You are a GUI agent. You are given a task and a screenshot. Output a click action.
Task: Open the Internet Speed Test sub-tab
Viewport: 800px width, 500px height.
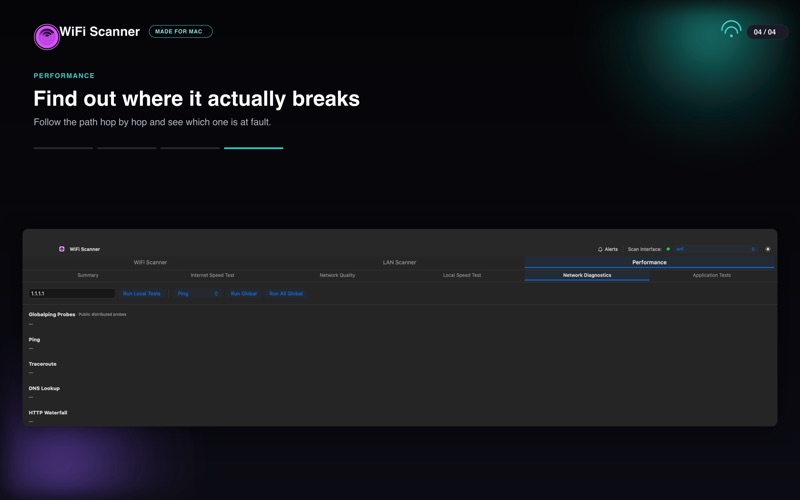click(212, 275)
